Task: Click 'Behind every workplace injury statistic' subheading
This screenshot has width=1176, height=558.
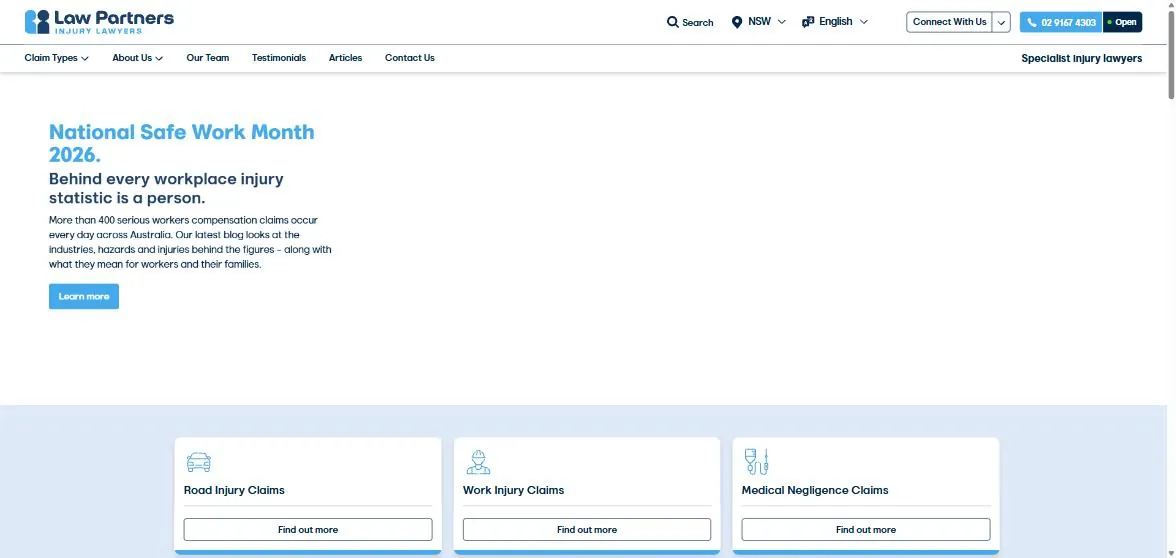Action: [166, 188]
